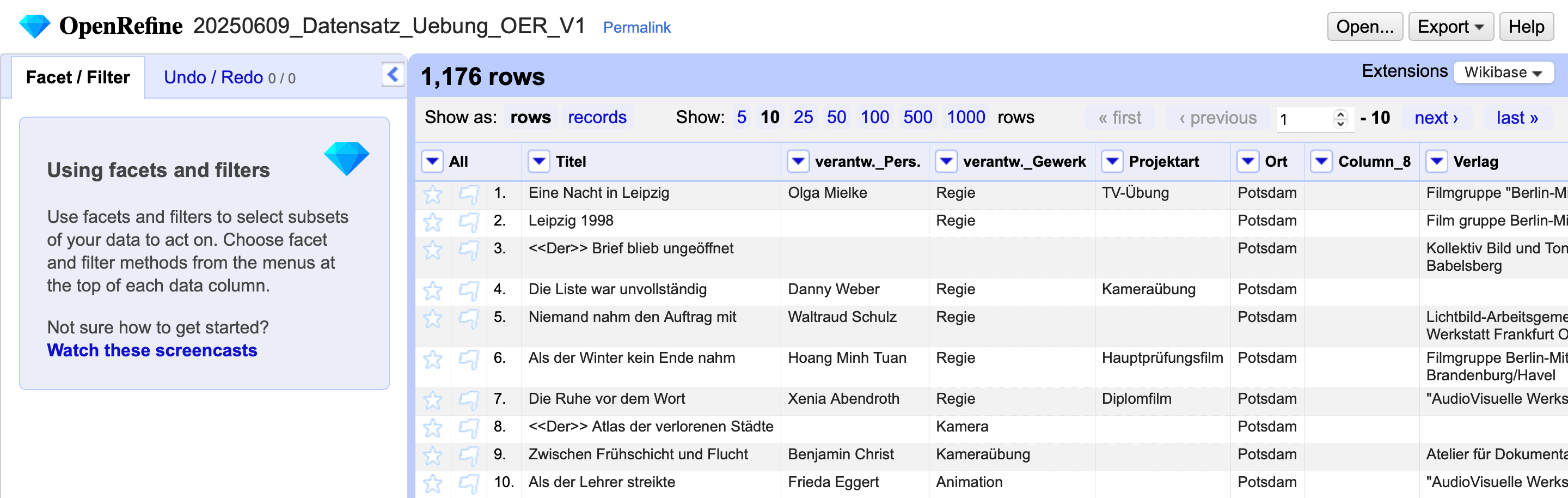Screen dimensions: 1568x498
Task: Show 50 rows per page
Action: (836, 117)
